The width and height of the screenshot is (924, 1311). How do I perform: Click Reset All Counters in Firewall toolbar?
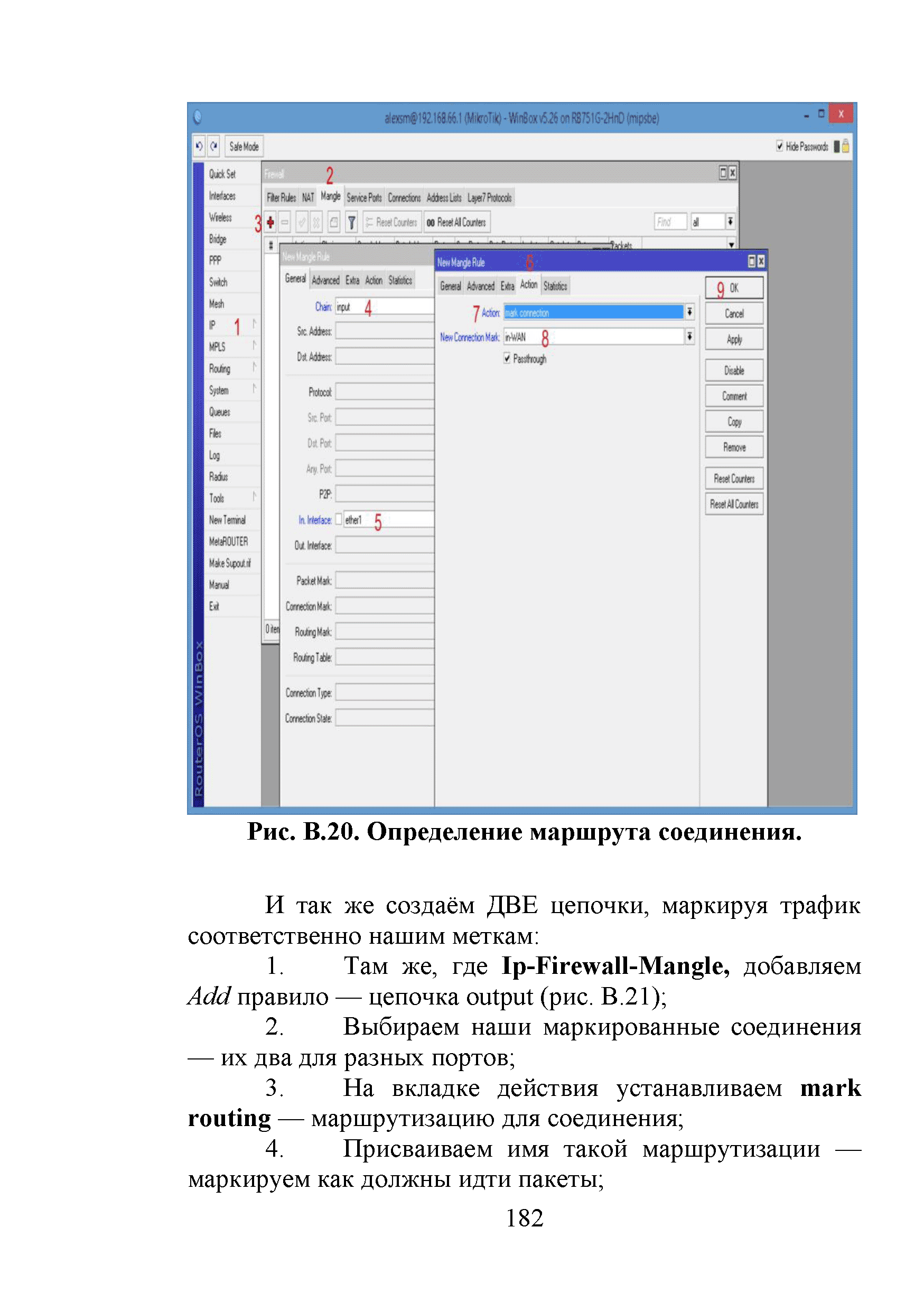pyautogui.click(x=456, y=222)
